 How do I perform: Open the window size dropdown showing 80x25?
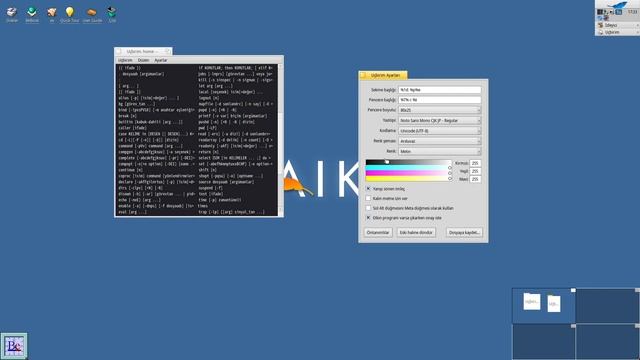[x=440, y=110]
